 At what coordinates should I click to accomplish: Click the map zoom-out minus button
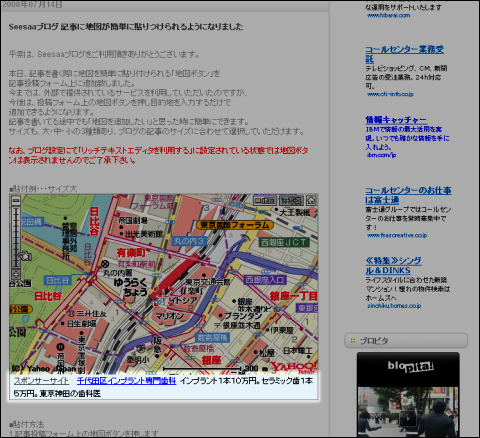(x=16, y=201)
